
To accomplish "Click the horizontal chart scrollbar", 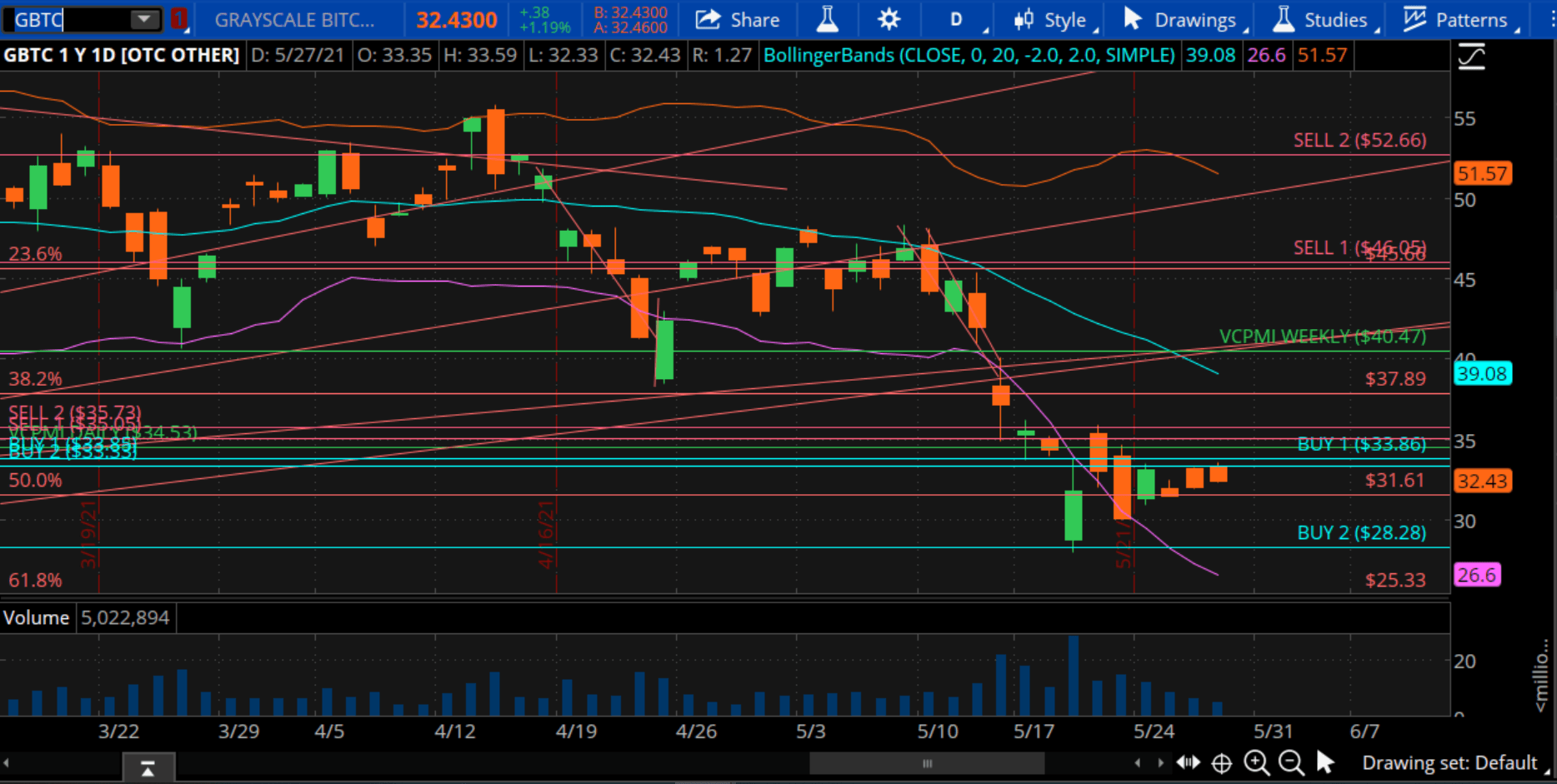I will (x=925, y=762).
